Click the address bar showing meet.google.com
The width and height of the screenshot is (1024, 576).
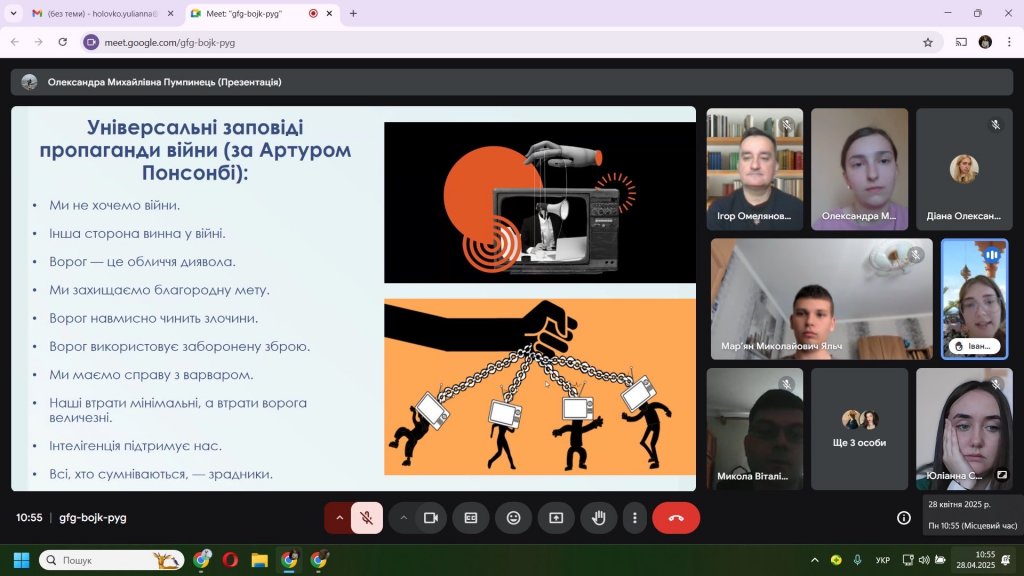point(500,42)
